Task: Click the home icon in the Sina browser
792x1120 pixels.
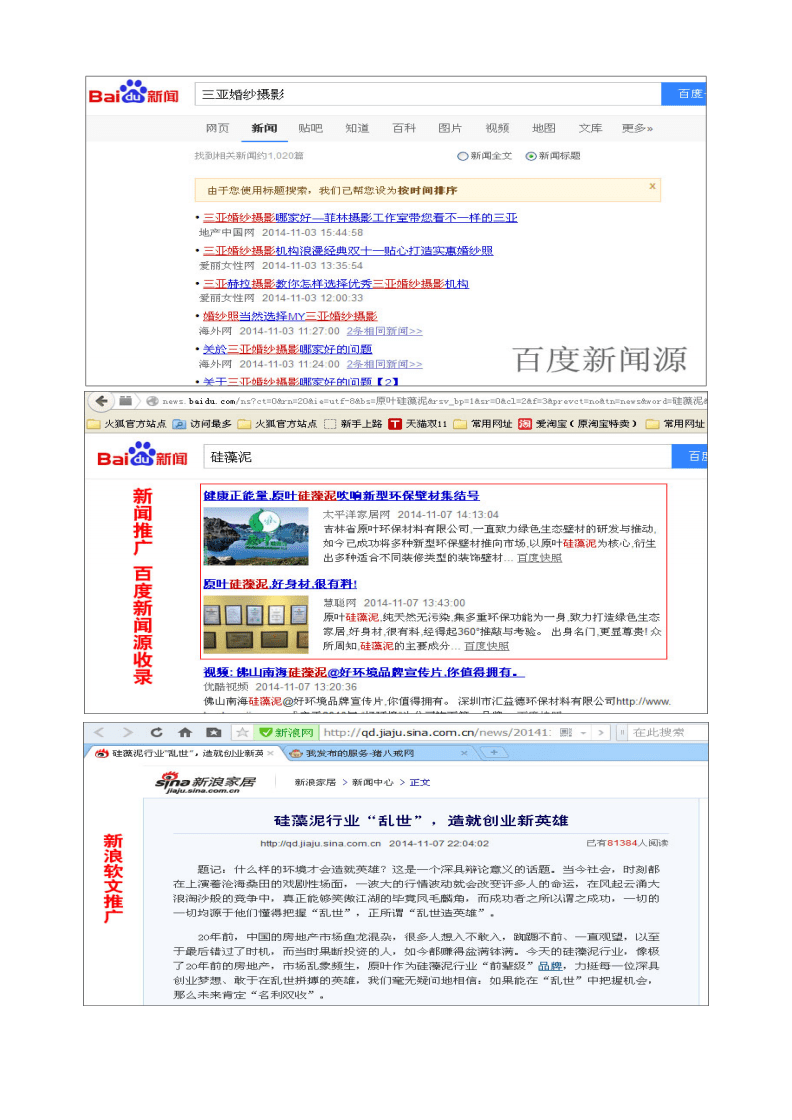Action: 185,732
